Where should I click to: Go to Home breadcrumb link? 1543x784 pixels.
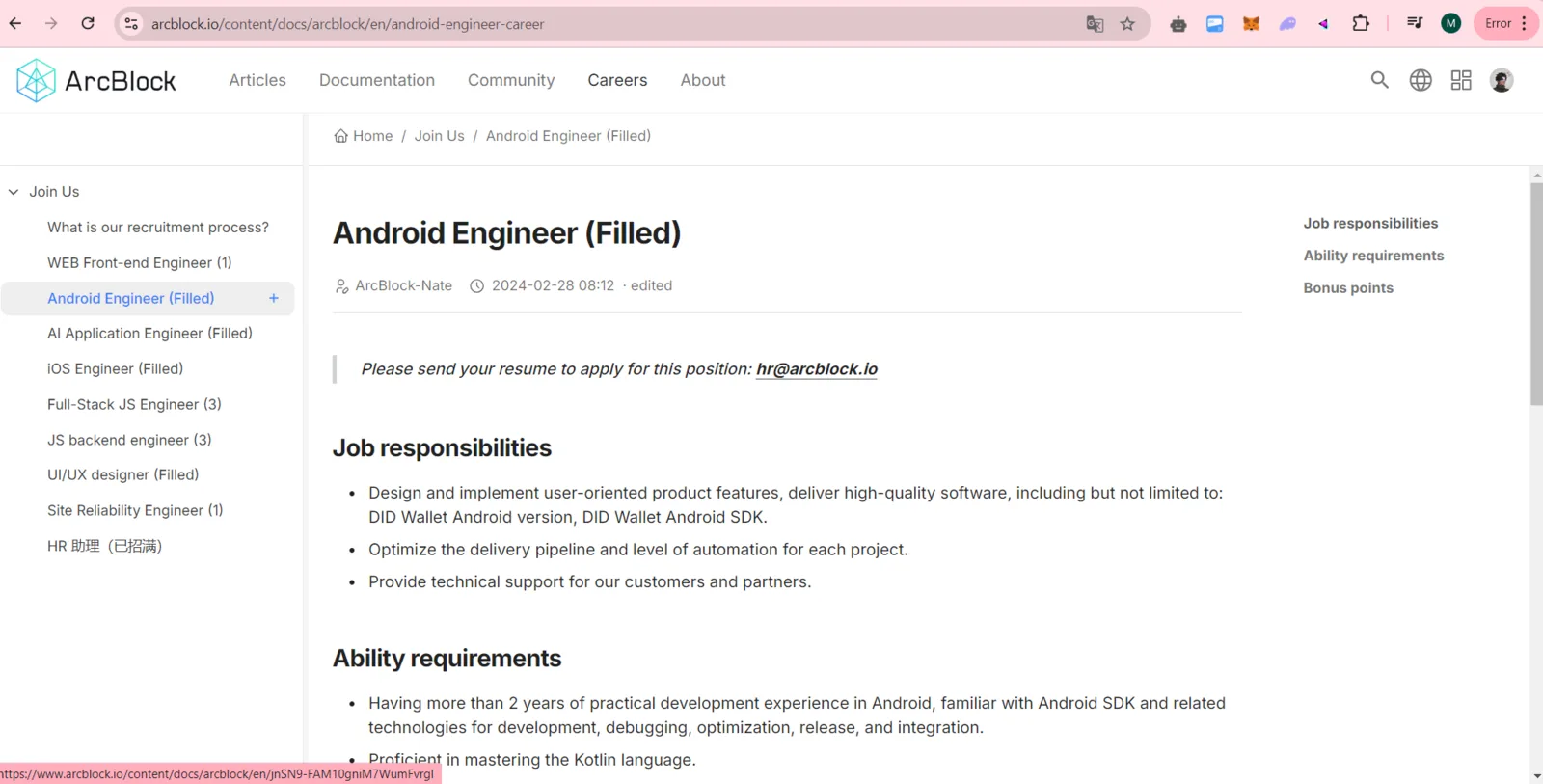[x=372, y=136]
